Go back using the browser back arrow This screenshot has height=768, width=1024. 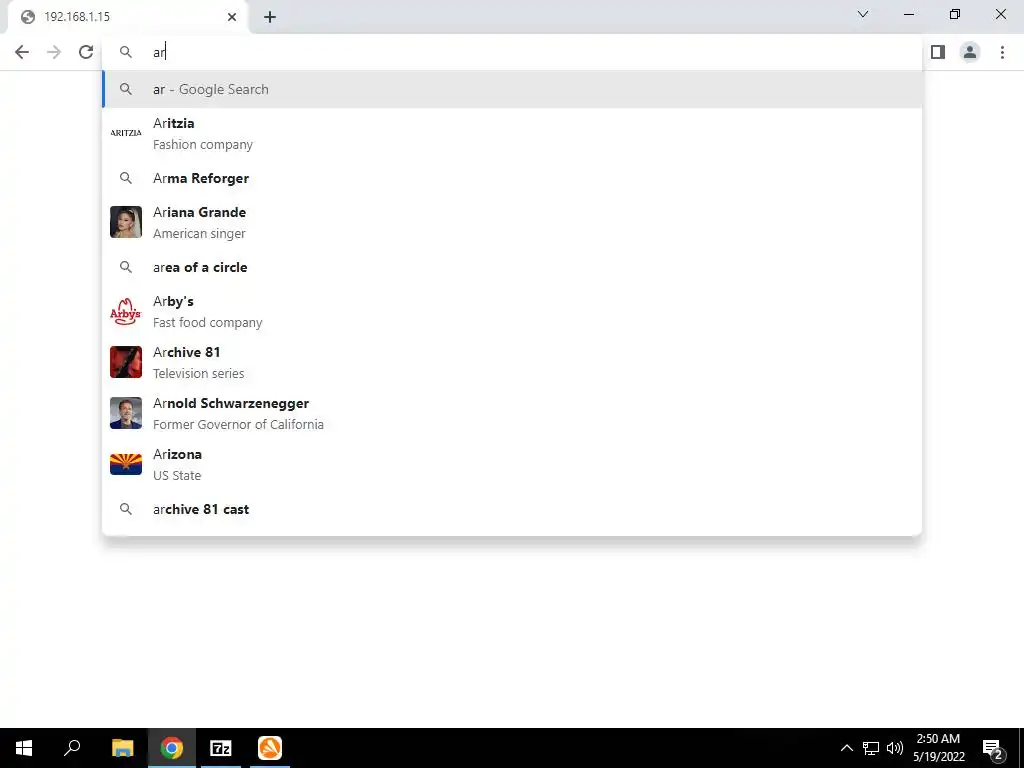coord(22,52)
